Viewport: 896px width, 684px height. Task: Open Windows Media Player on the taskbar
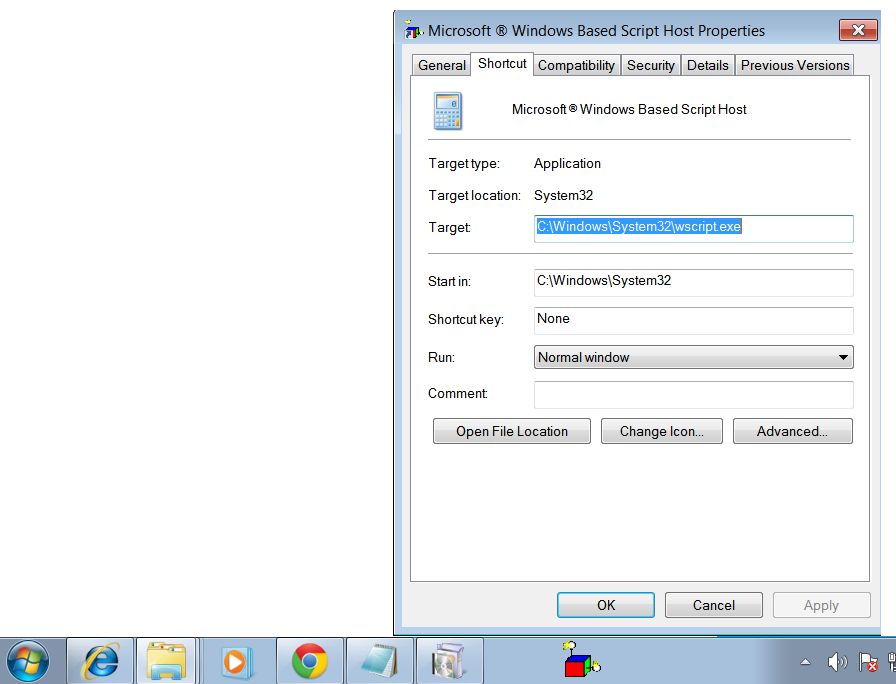tap(238, 661)
